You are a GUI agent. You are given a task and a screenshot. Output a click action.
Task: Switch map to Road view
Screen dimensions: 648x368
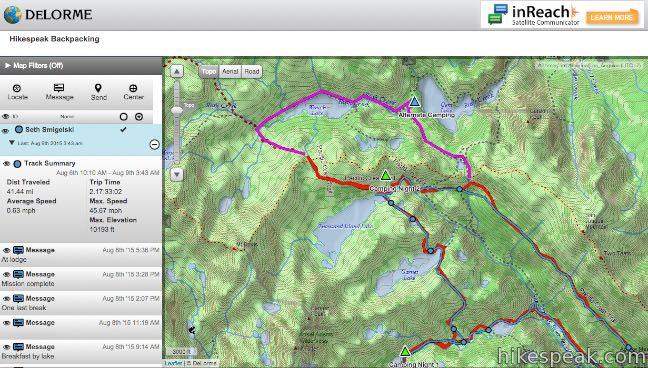point(252,72)
